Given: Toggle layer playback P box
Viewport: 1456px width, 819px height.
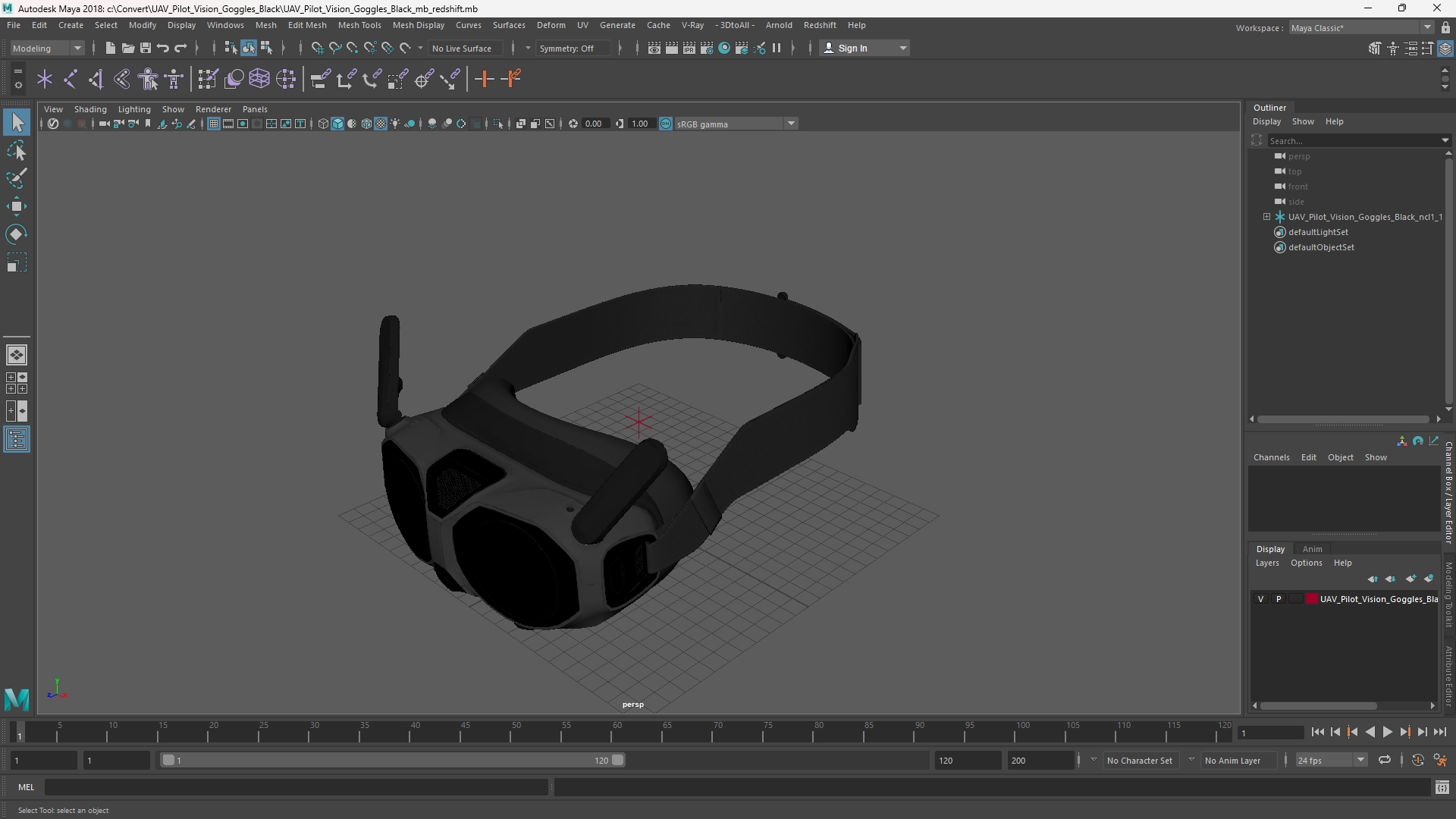Looking at the screenshot, I should coord(1279,599).
